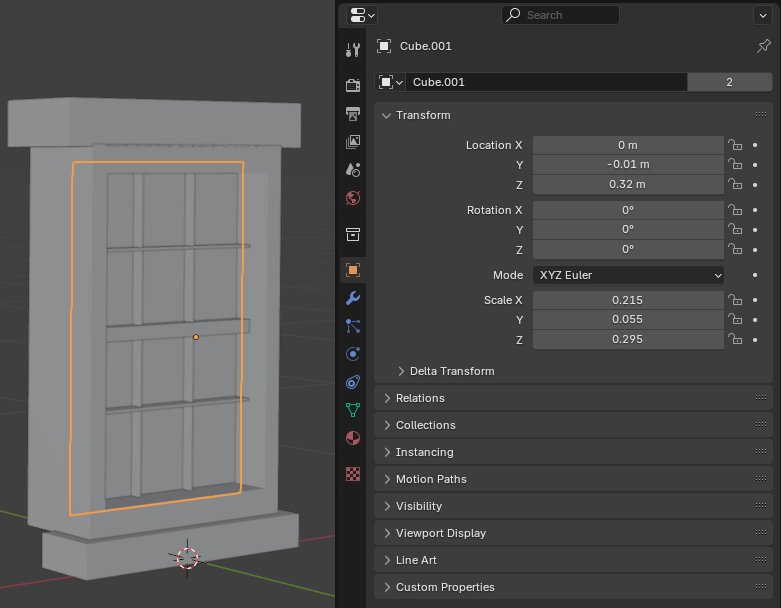Open the Output properties tab
This screenshot has width=781, height=608.
[x=353, y=114]
